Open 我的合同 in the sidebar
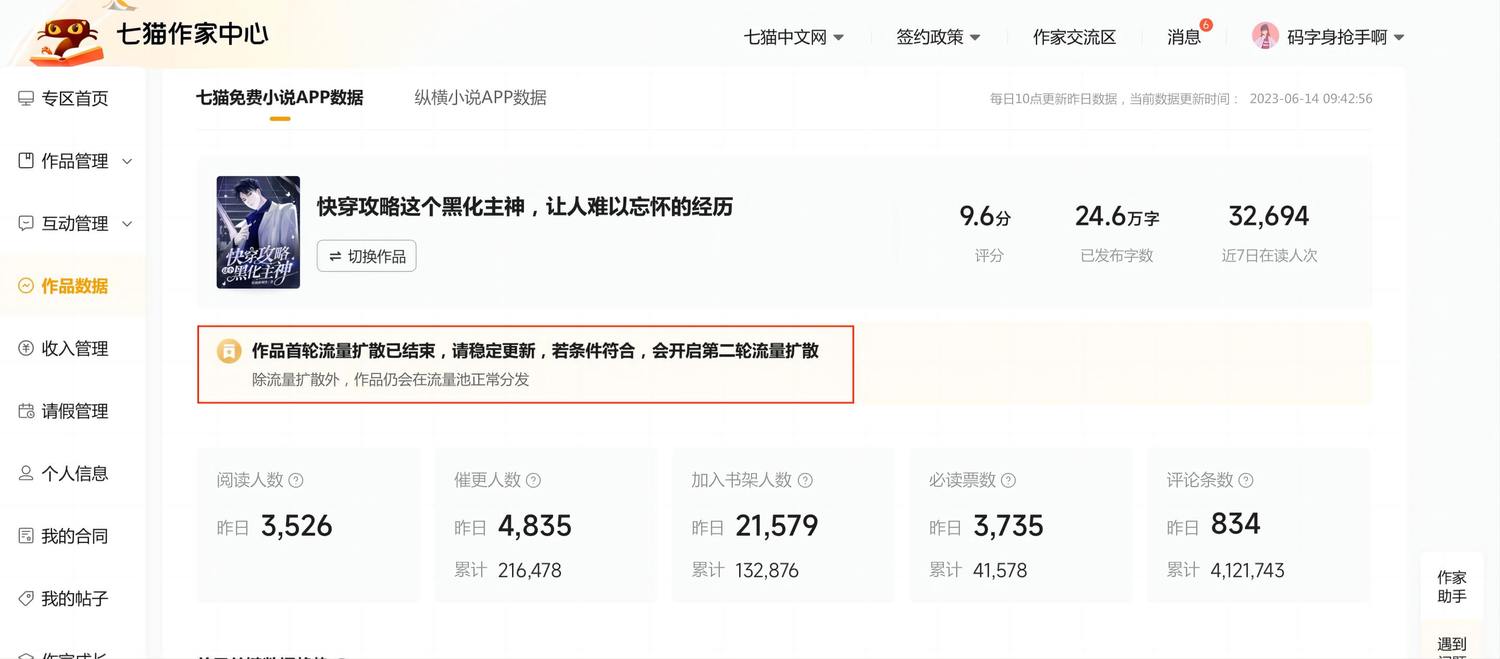The image size is (1500, 659). pyautogui.click(x=73, y=536)
